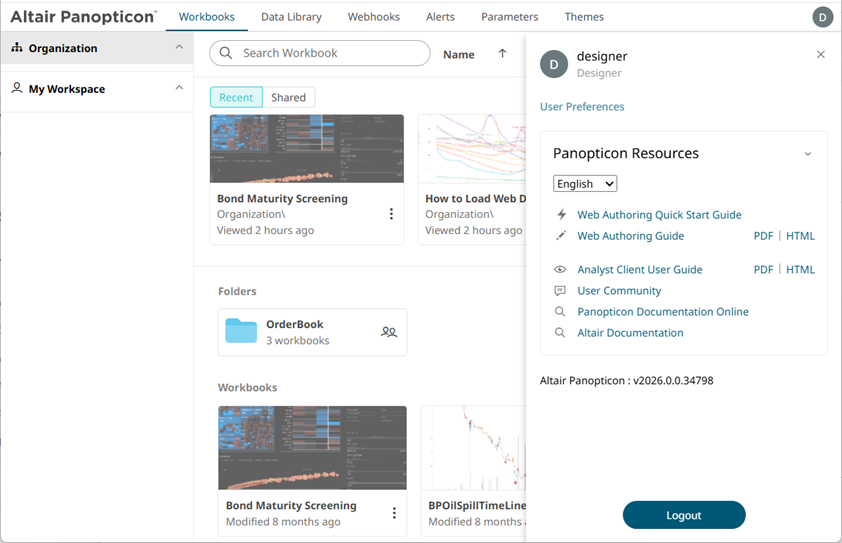
Task: Open Panopticon Documentation Online link
Action: [663, 312]
